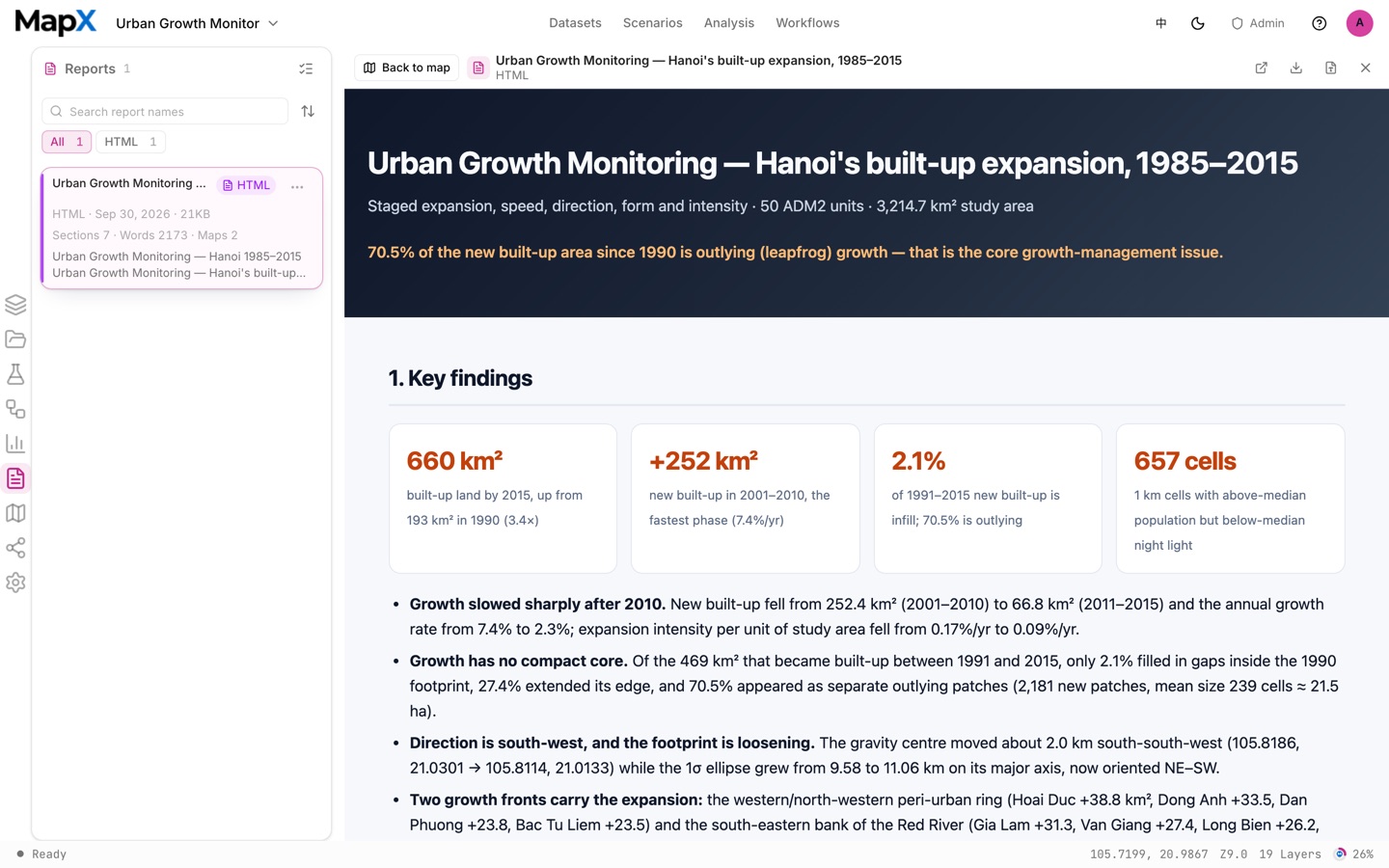Open the Urban Growth Monitor project dropdown
Viewport: 1389px width, 868px height.
pos(198,23)
